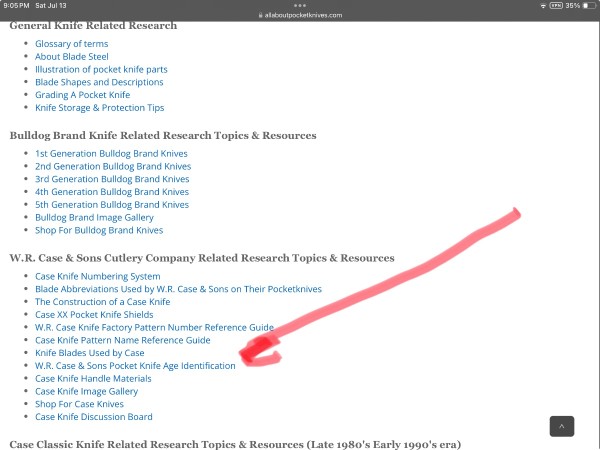Image resolution: width=600 pixels, height=450 pixels.
Task: Open The Construction of a Case Knife
Action: 103,302
